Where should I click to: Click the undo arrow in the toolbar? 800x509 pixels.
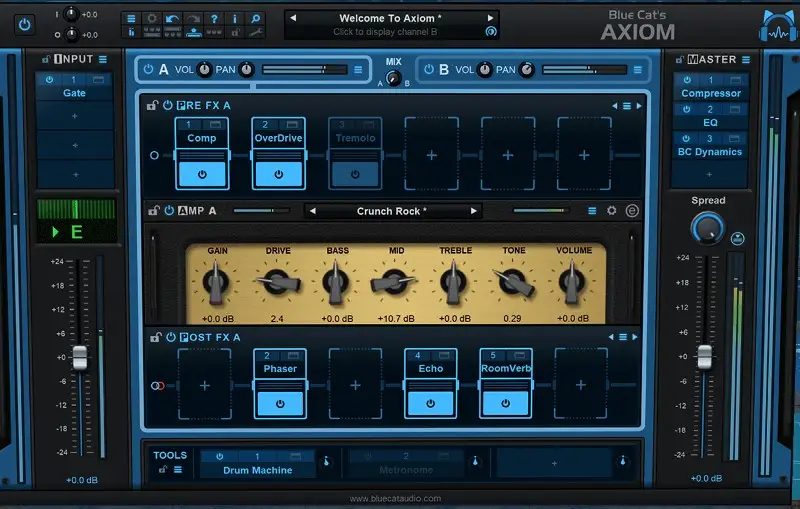(x=172, y=18)
